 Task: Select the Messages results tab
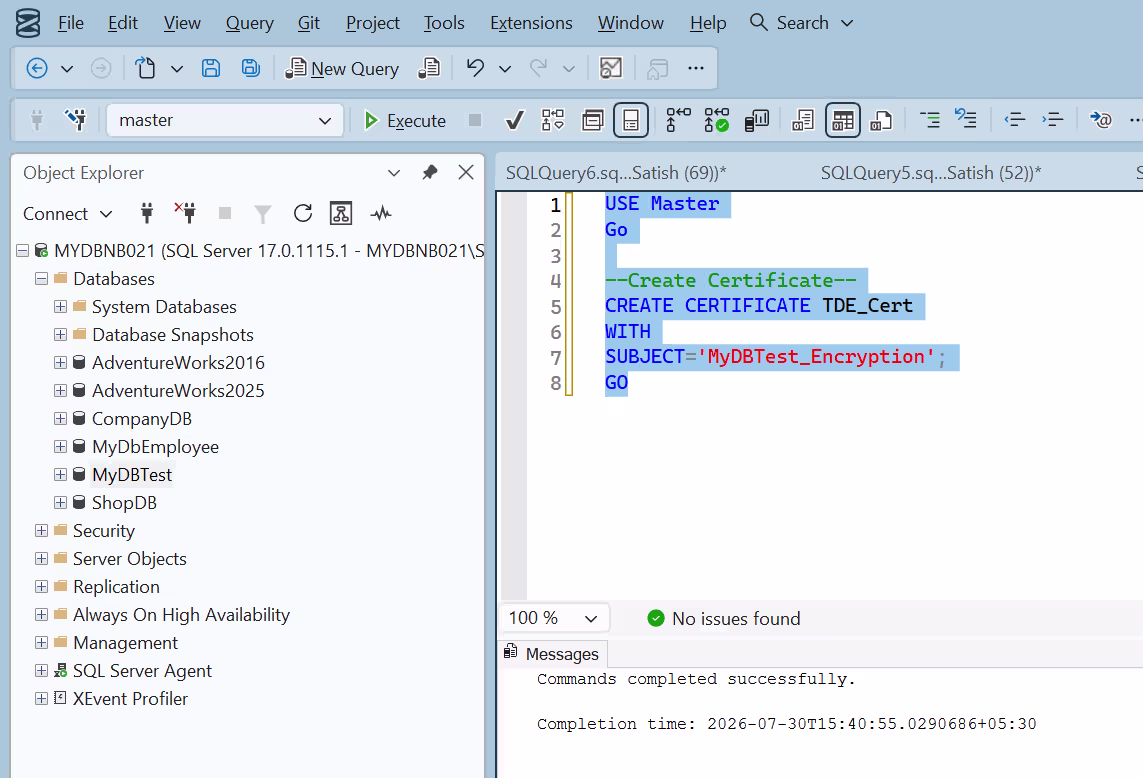(552, 654)
